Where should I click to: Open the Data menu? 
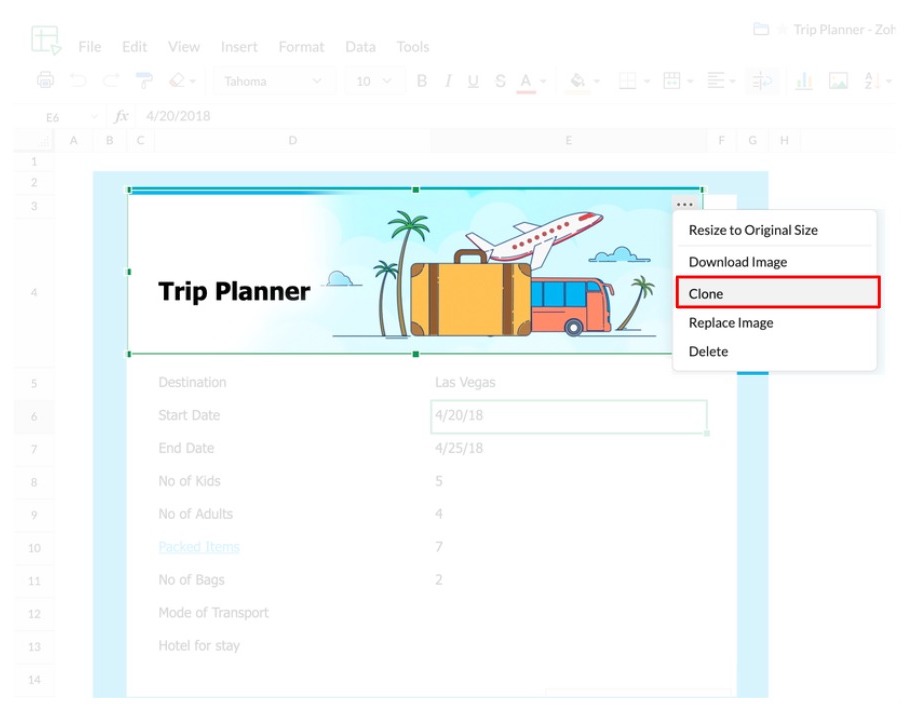[x=361, y=47]
